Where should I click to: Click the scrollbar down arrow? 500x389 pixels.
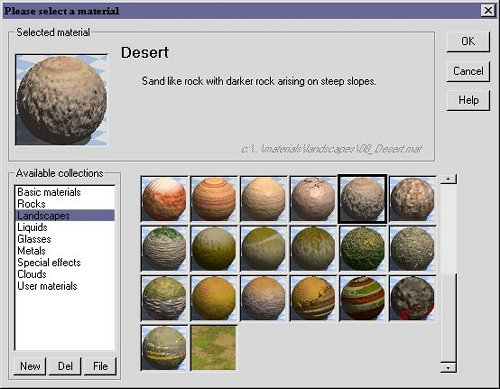pyautogui.click(x=448, y=367)
